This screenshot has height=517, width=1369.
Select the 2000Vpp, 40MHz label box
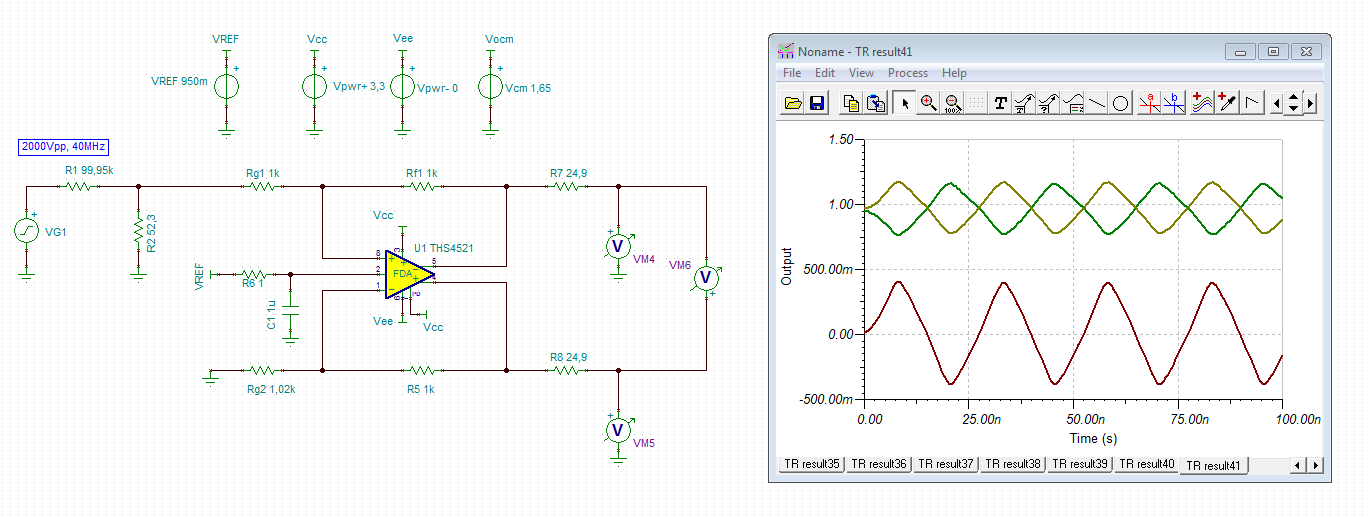click(x=63, y=146)
